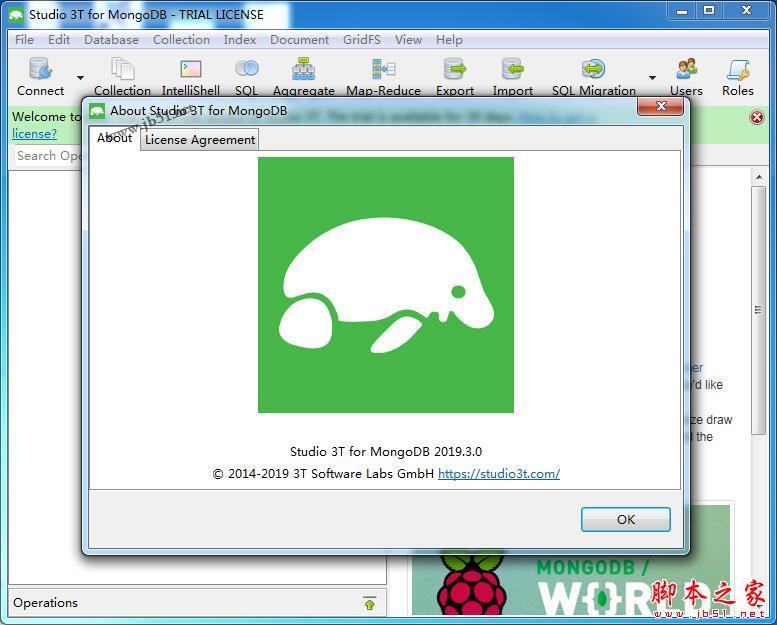Screen dimensions: 777x625
Task: Expand the SQL Migration dropdown arrow
Action: pyautogui.click(x=652, y=77)
